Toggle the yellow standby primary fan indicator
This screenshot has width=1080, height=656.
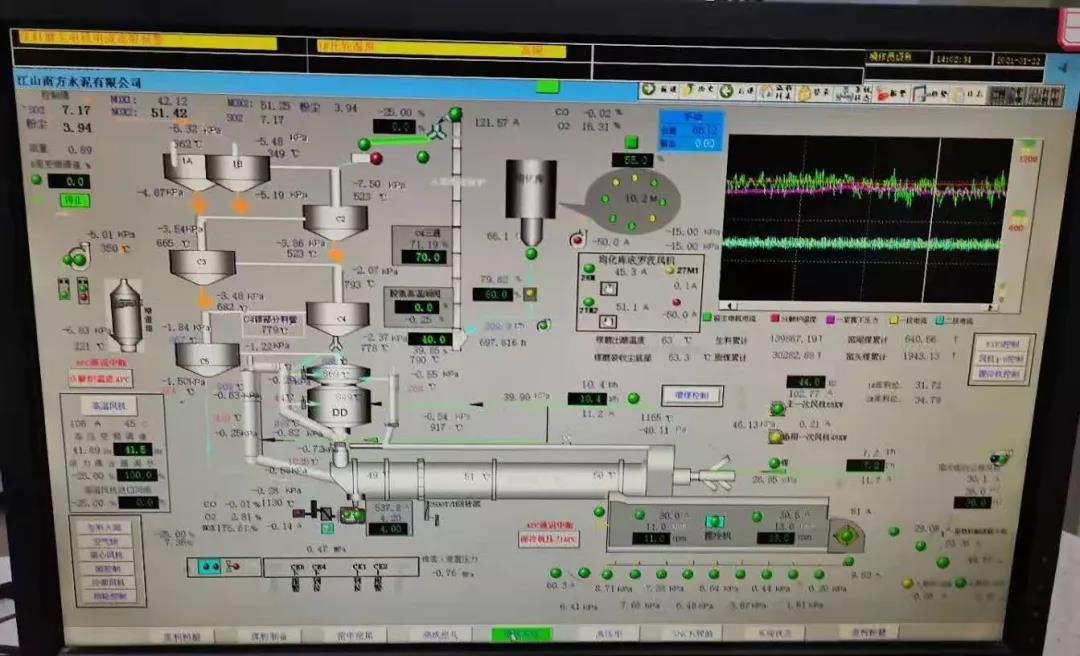tap(775, 437)
